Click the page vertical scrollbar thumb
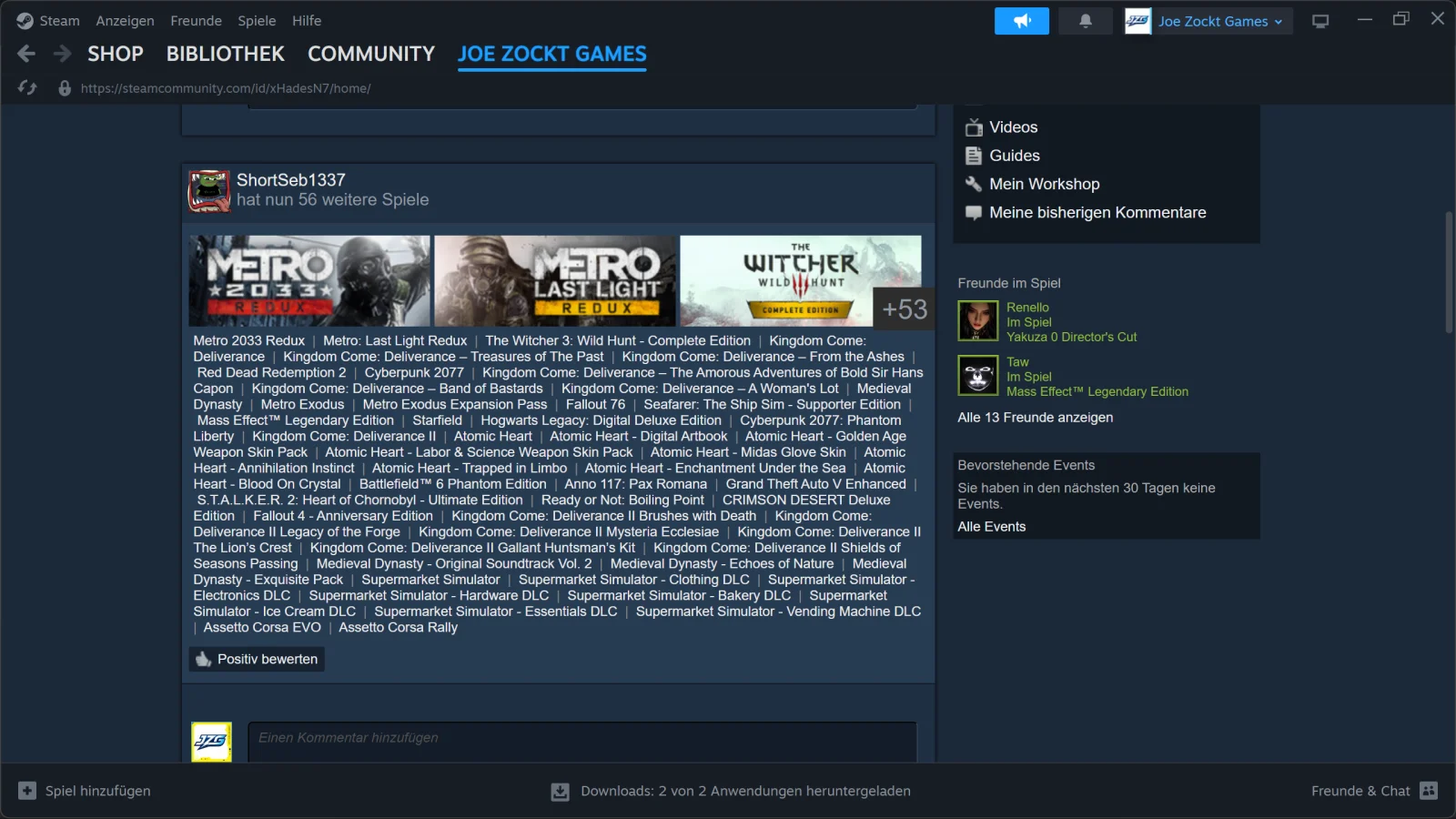The image size is (1456, 819). click(1450, 273)
